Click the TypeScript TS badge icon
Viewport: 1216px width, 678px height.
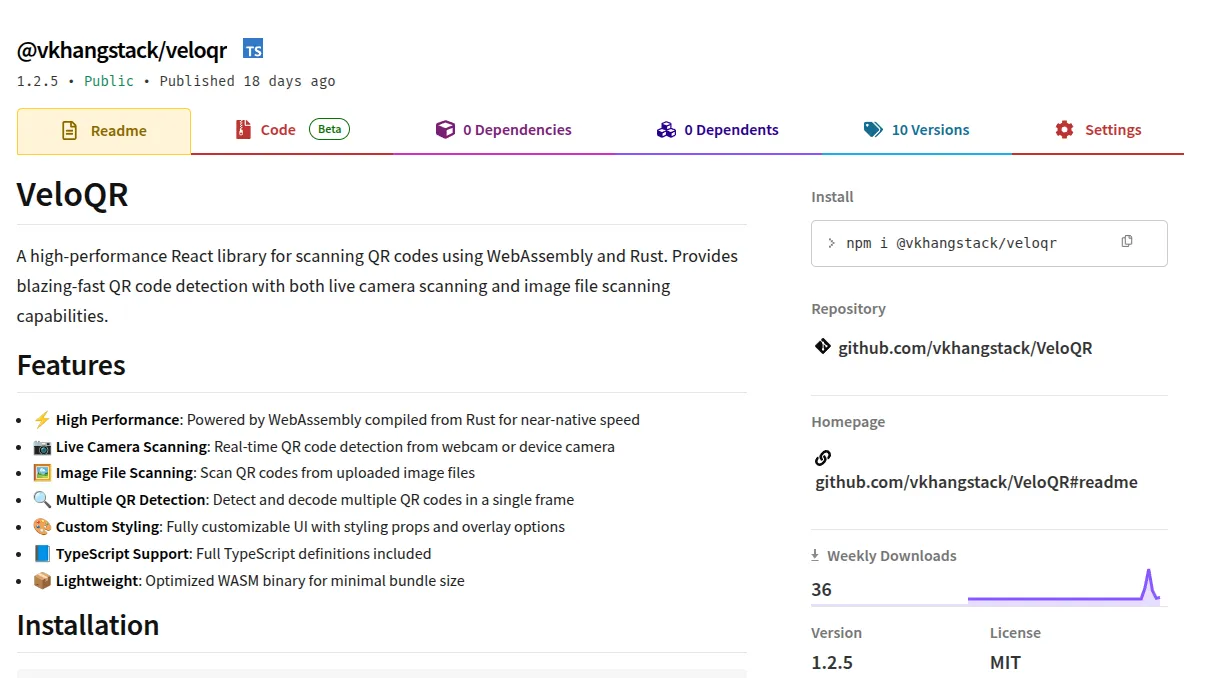point(253,49)
